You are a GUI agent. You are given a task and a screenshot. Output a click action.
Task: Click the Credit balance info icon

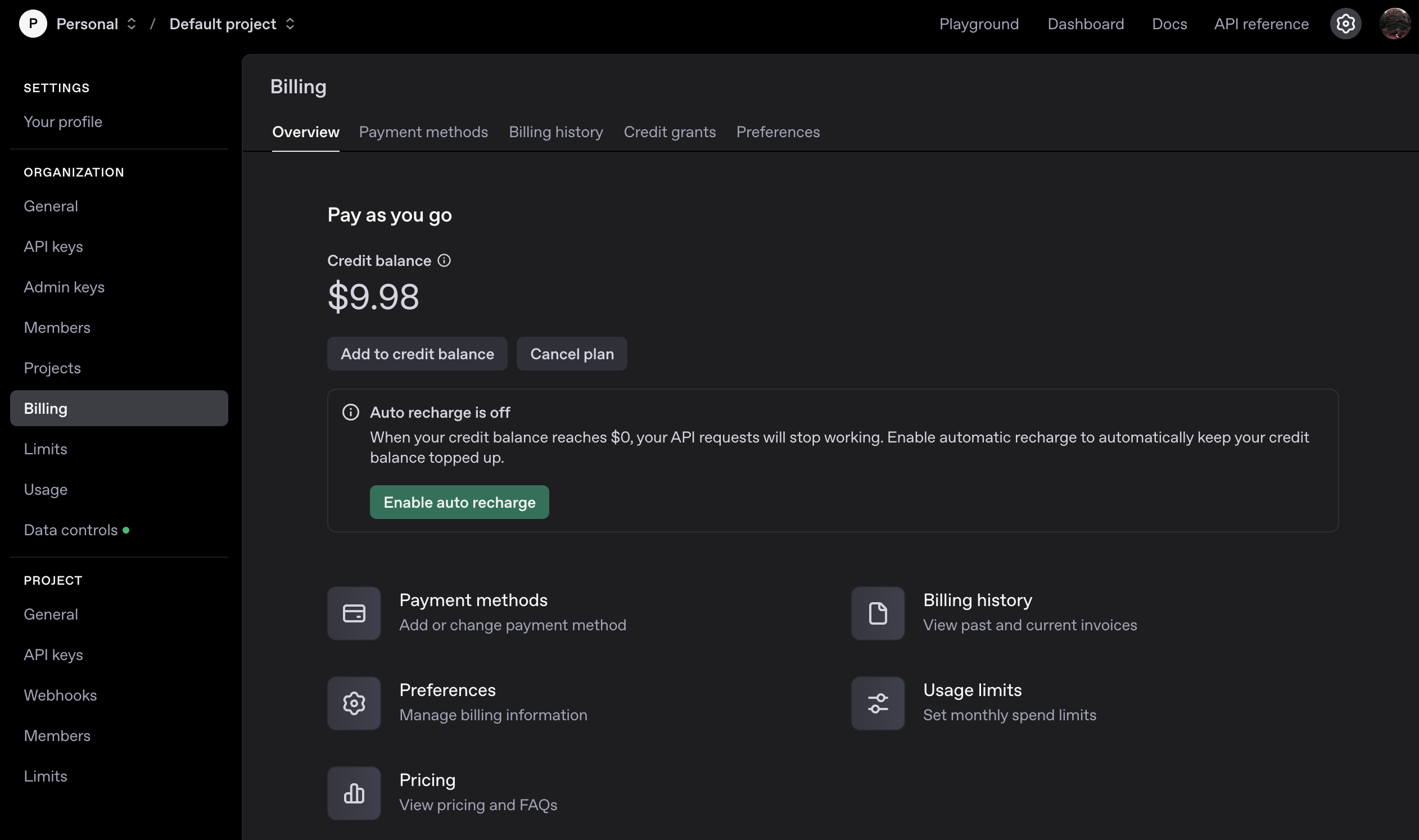pyautogui.click(x=444, y=260)
